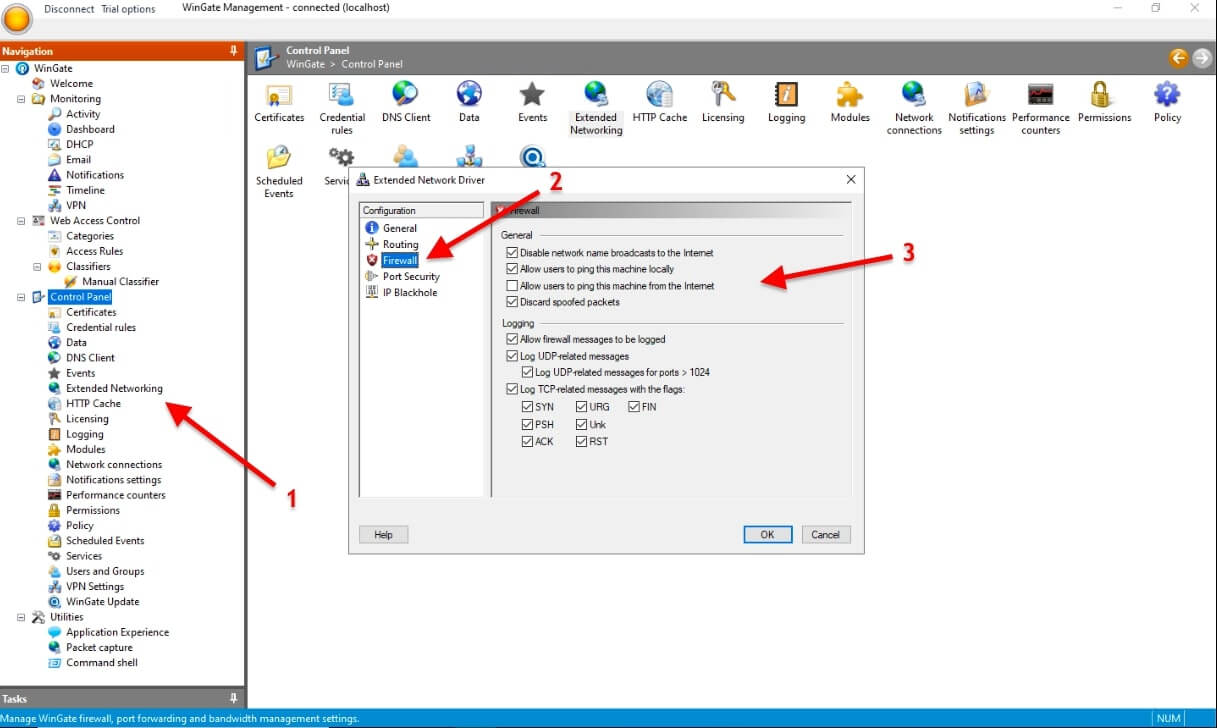Open WinGate Update in navigation tree

point(102,601)
